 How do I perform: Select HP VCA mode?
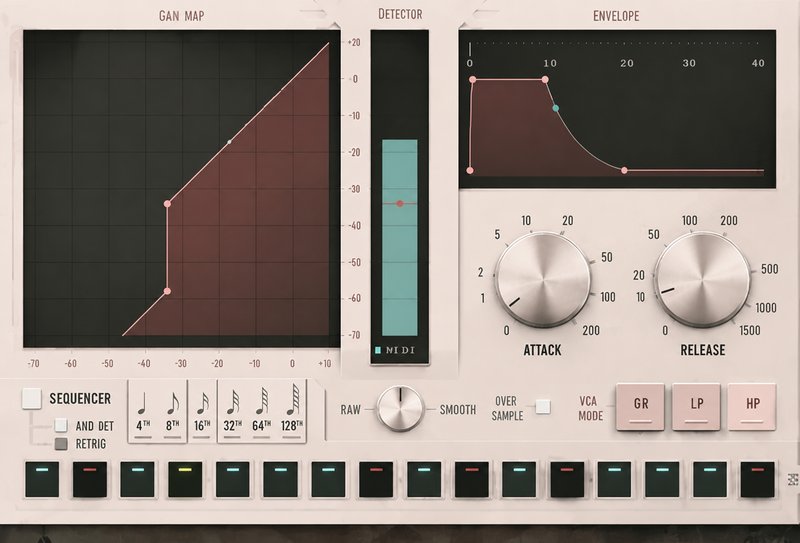pyautogui.click(x=752, y=407)
